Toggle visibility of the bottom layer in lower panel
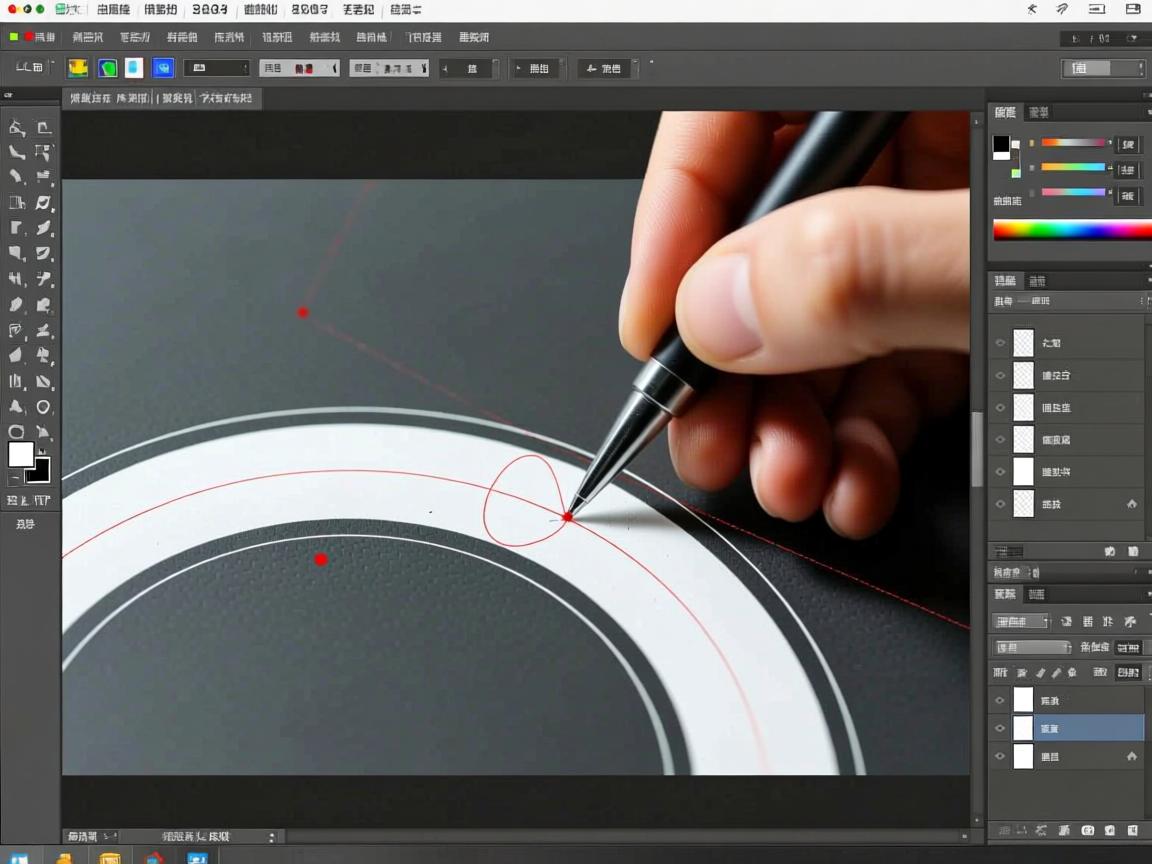This screenshot has width=1152, height=864. [x=1000, y=757]
